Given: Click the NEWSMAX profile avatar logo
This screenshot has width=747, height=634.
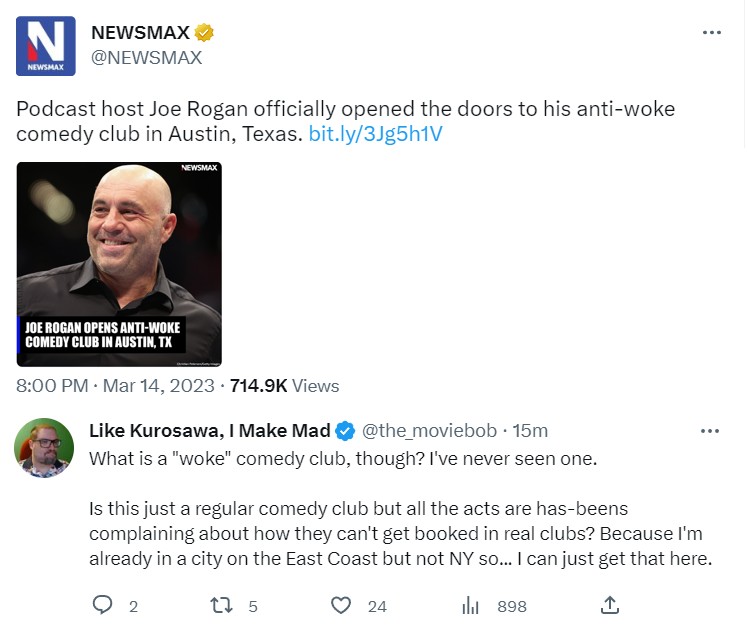Looking at the screenshot, I should pyautogui.click(x=46, y=46).
